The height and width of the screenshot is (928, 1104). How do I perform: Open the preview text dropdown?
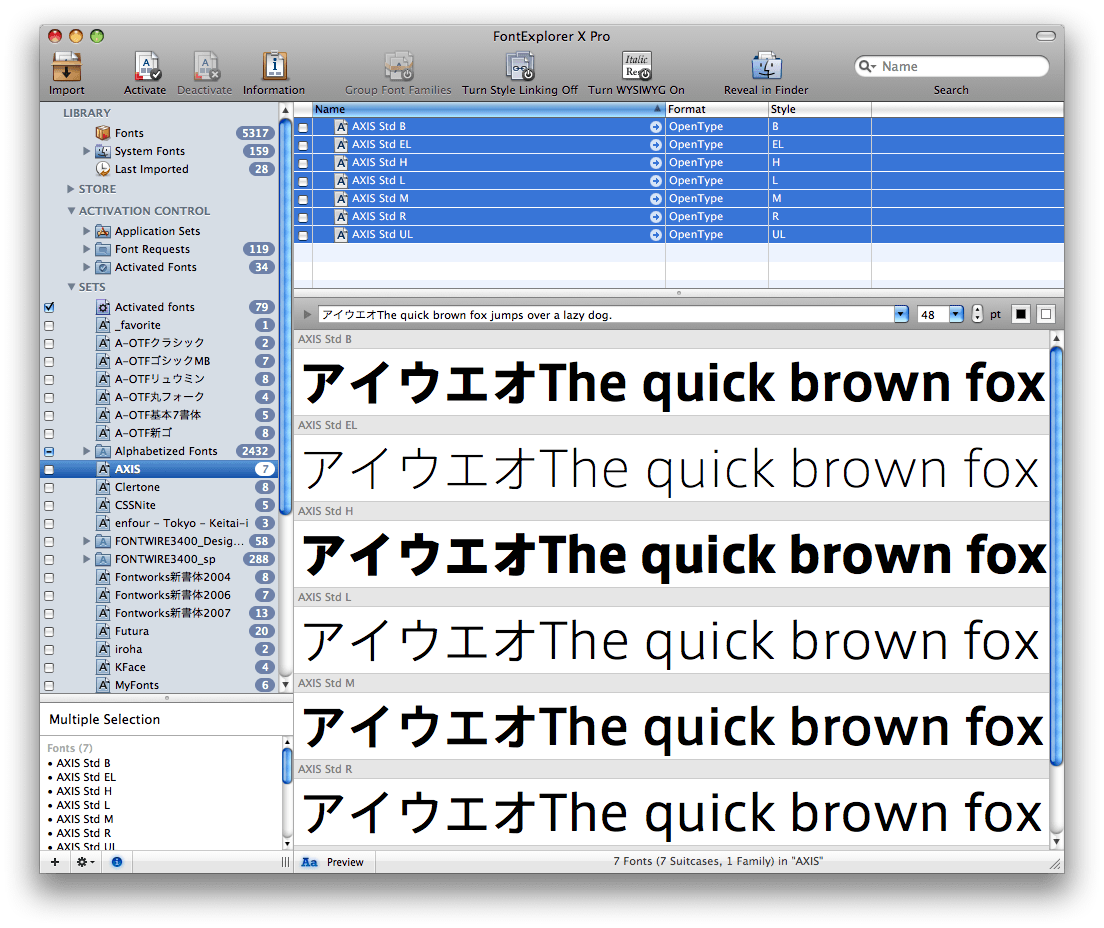tap(901, 315)
